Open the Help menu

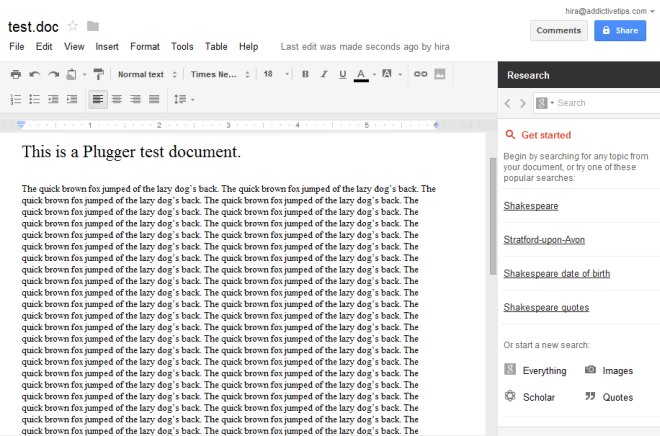click(x=249, y=47)
